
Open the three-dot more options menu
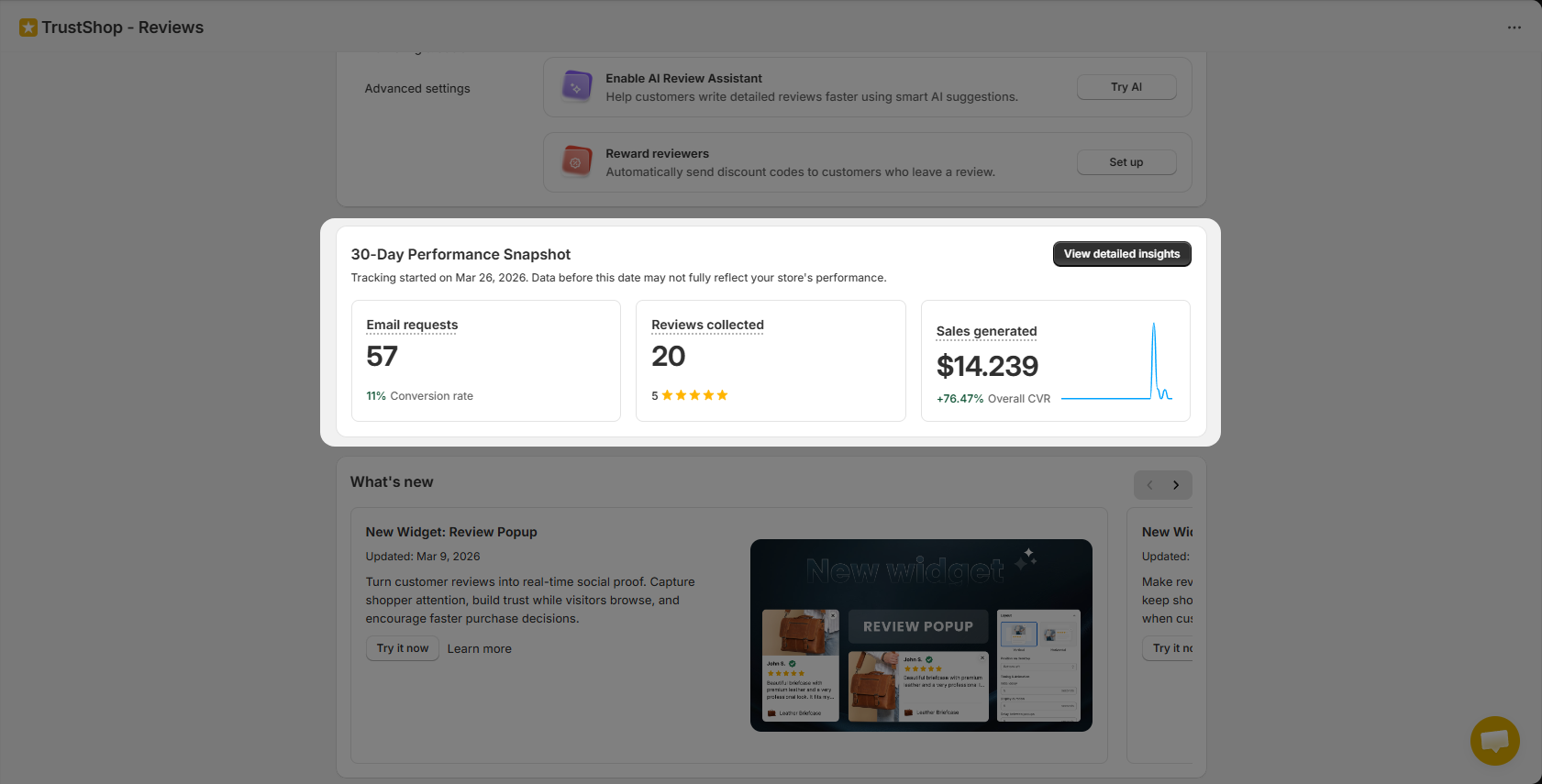[1514, 28]
